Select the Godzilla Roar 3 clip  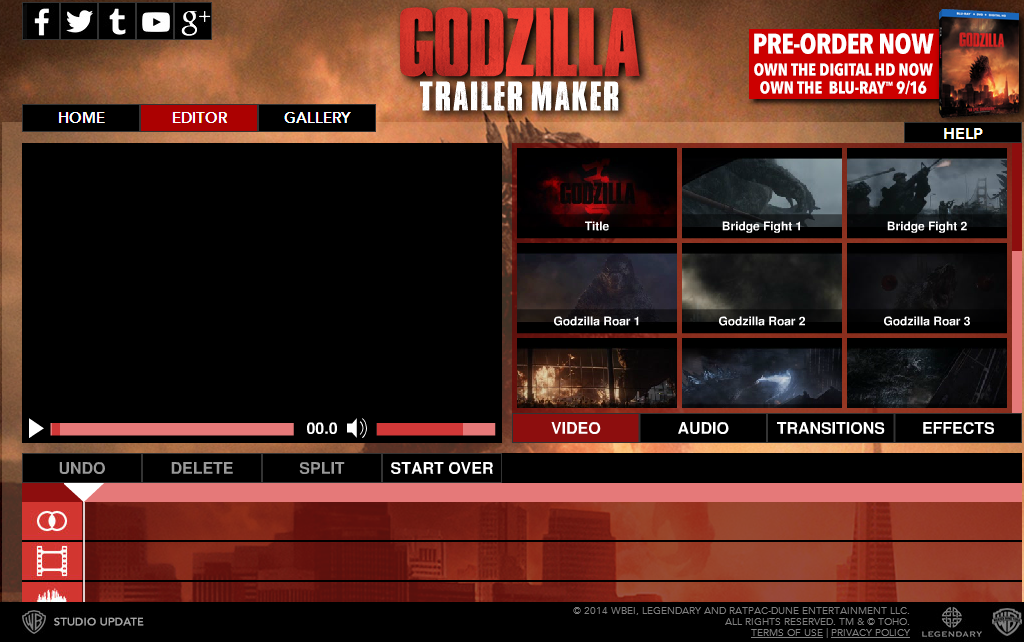927,288
